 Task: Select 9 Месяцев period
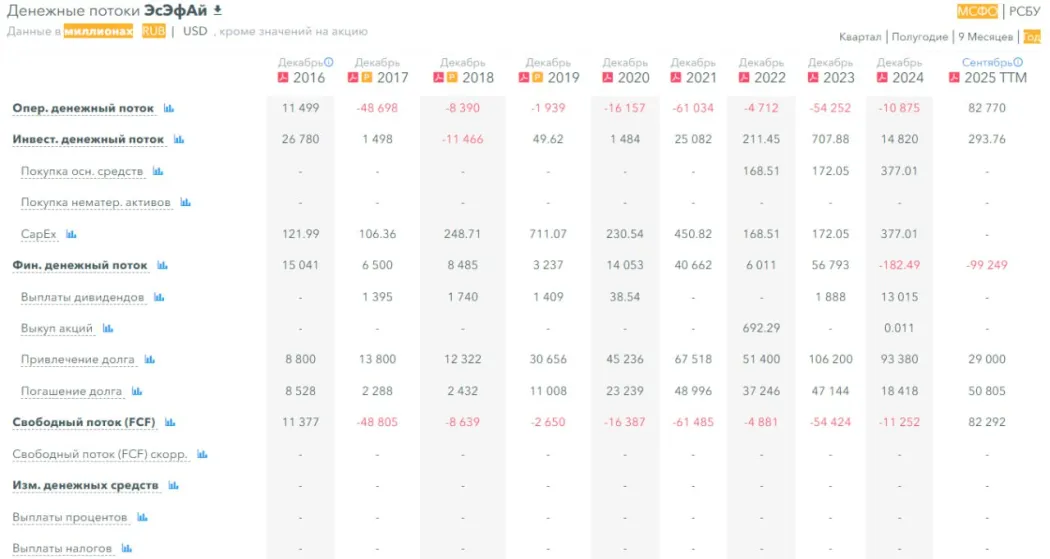986,37
